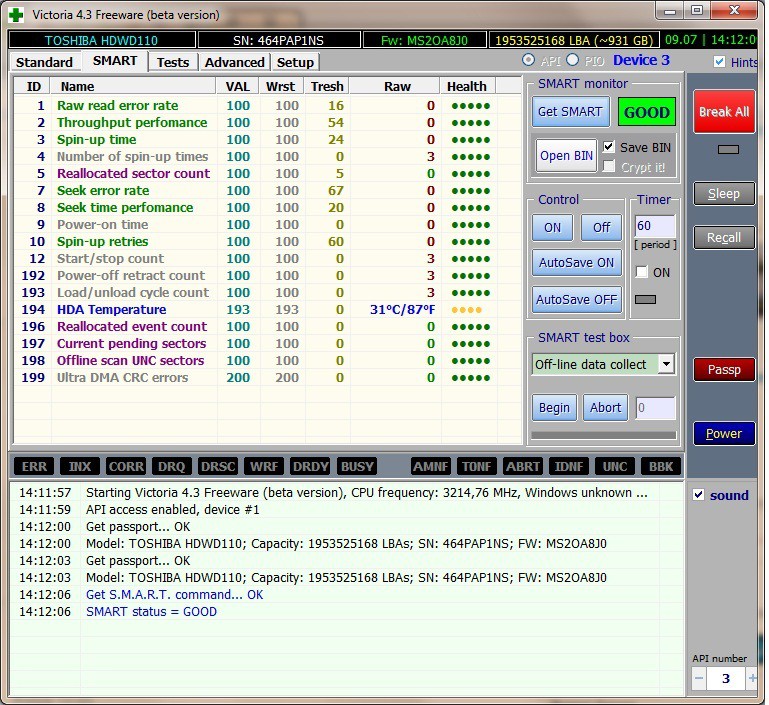Click the WRF status indicator
The image size is (769, 705).
[x=264, y=466]
